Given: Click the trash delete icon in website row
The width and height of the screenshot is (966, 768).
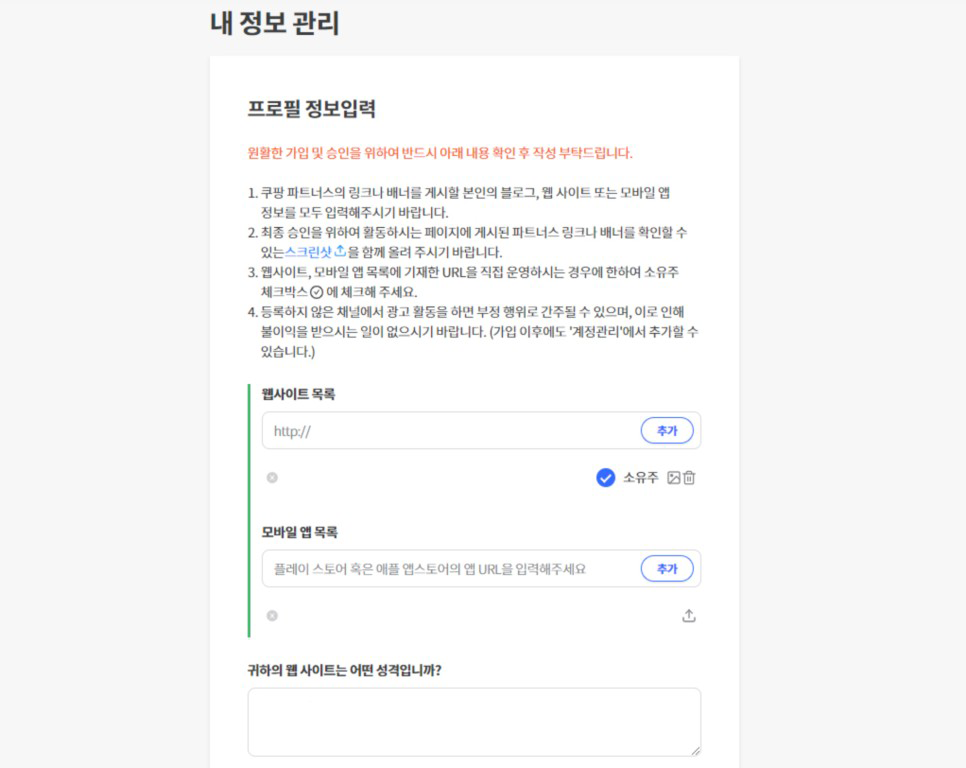Looking at the screenshot, I should 689,478.
